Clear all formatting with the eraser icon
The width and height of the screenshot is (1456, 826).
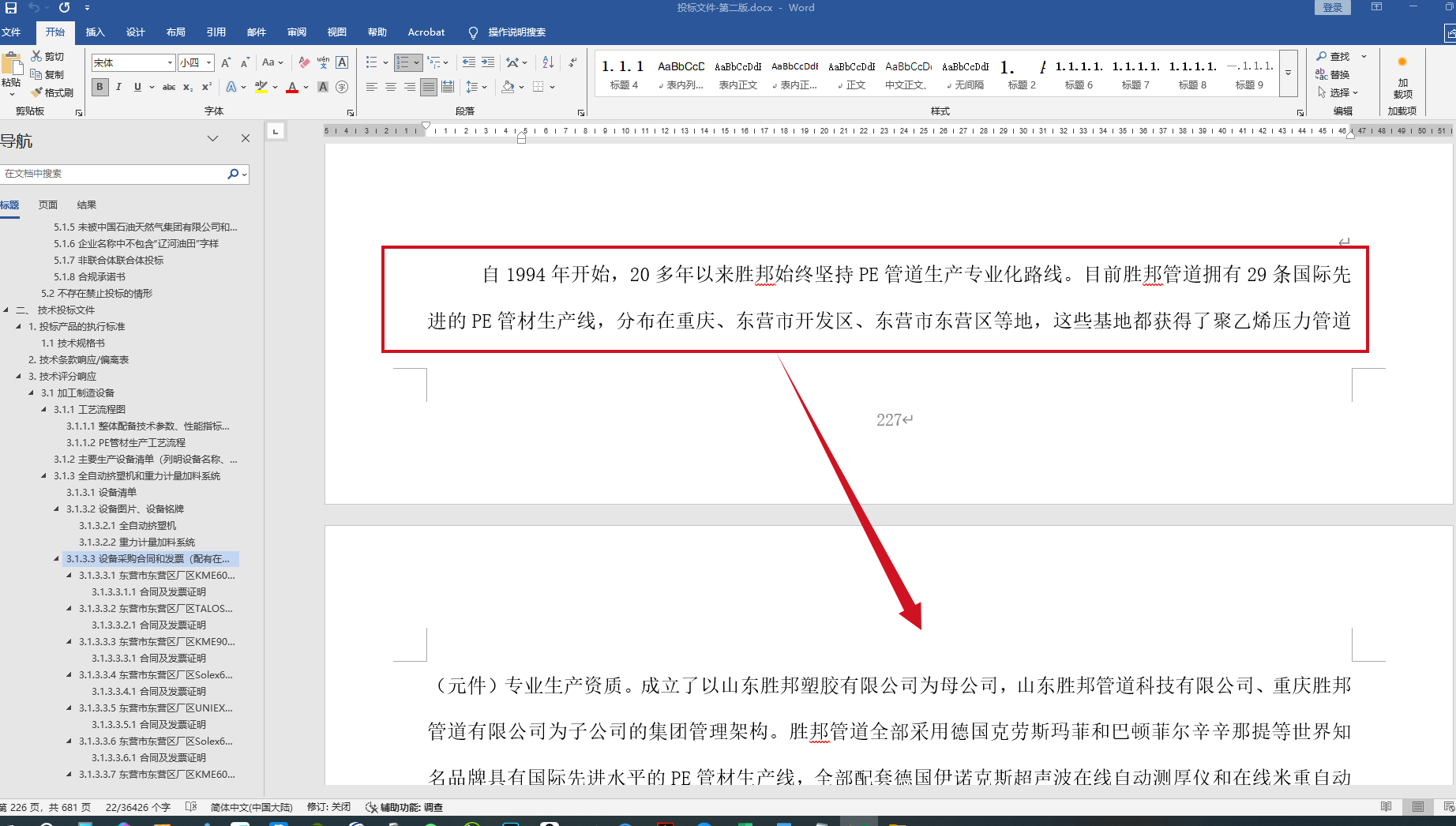[x=304, y=62]
